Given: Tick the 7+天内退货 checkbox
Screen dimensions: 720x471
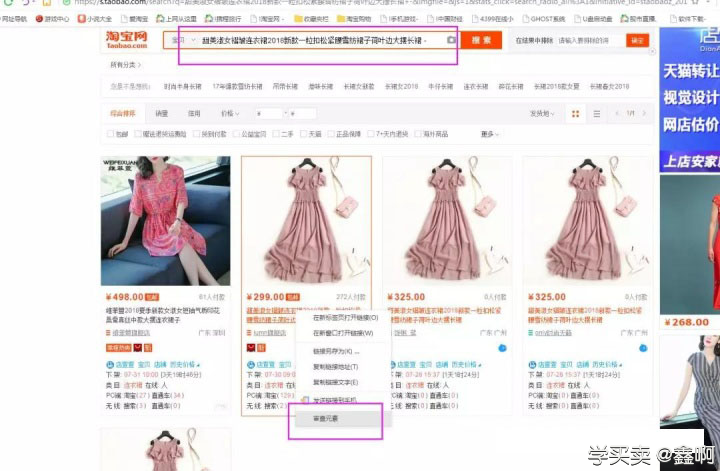Looking at the screenshot, I should coord(371,134).
